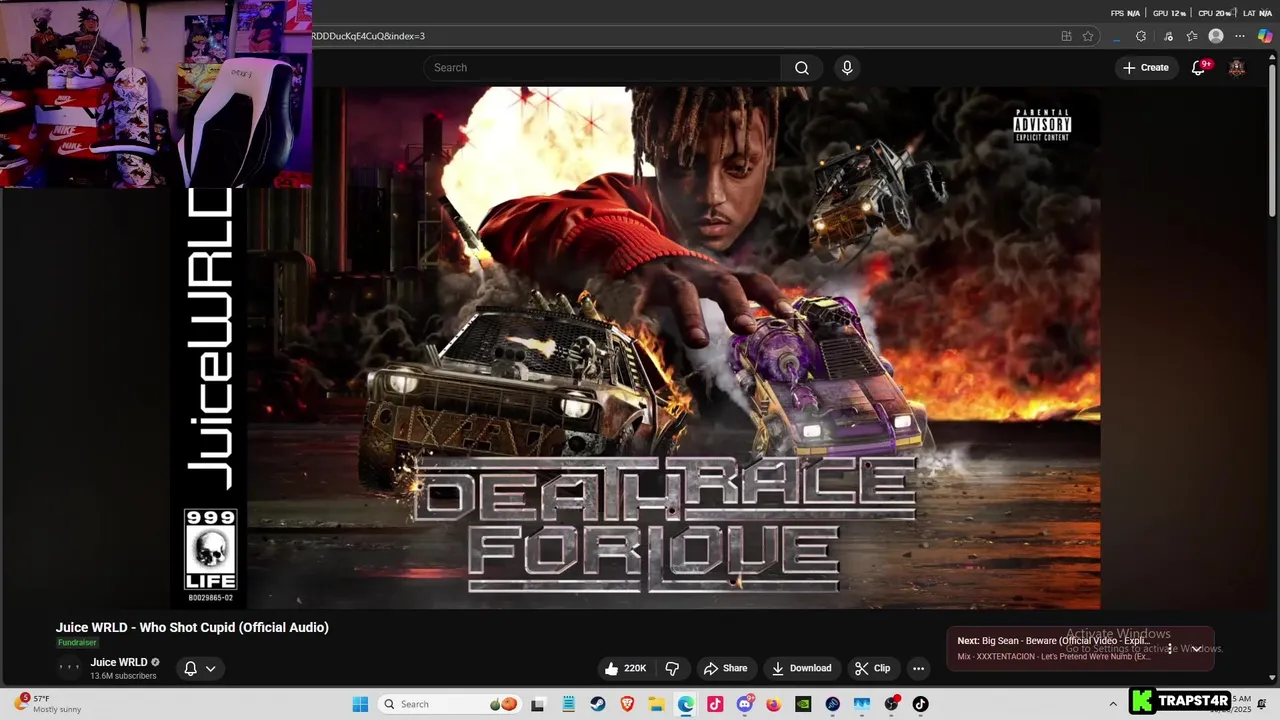Click the 13.6M subscribers text
Screen dimensions: 1280x720
point(123,676)
